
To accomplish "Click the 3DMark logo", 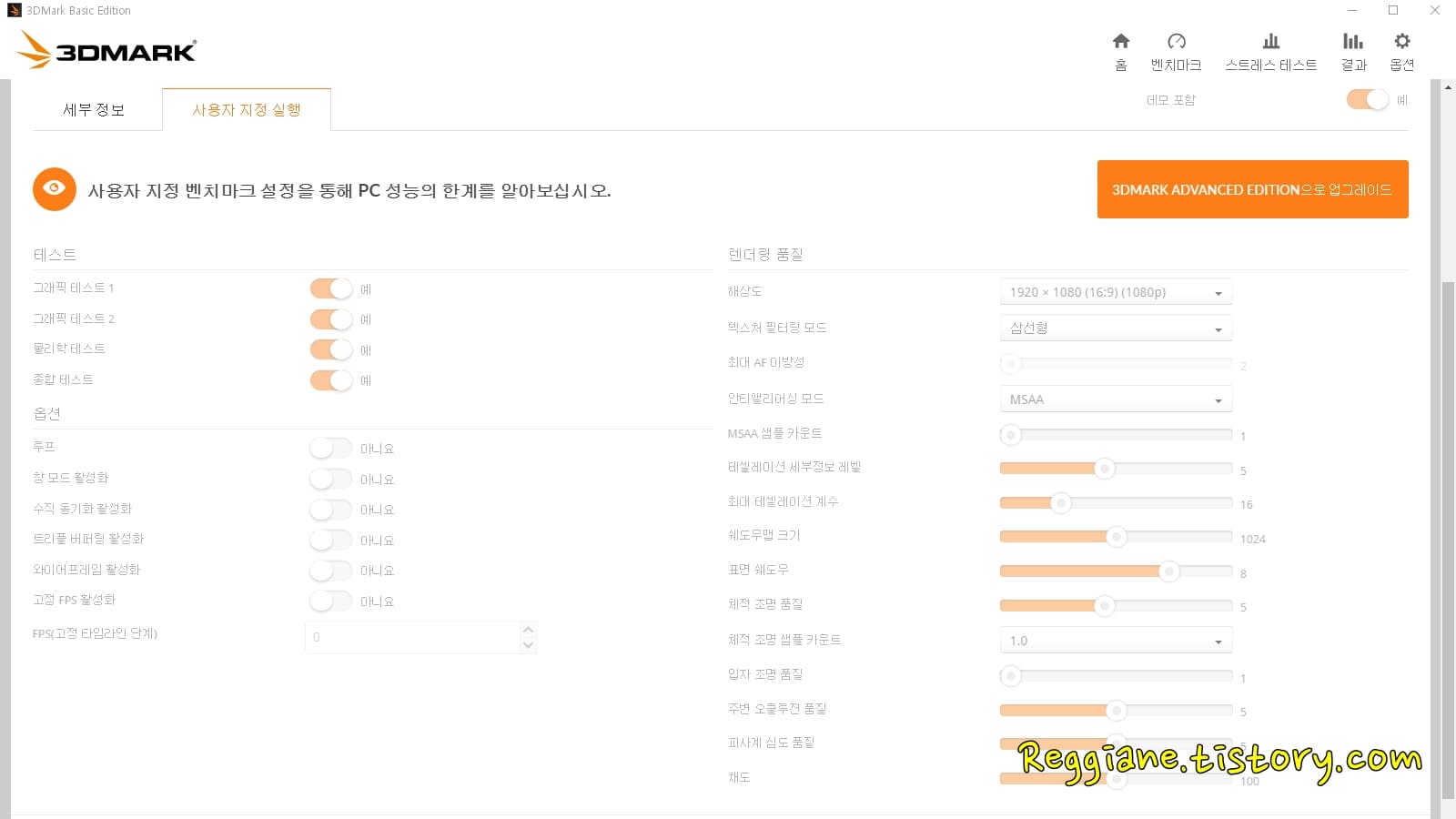I will point(107,50).
